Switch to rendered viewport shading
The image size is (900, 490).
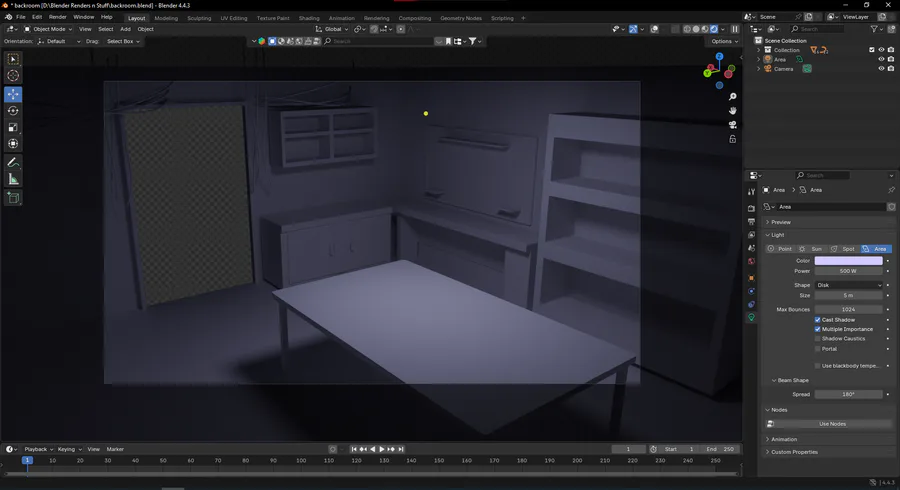[714, 29]
